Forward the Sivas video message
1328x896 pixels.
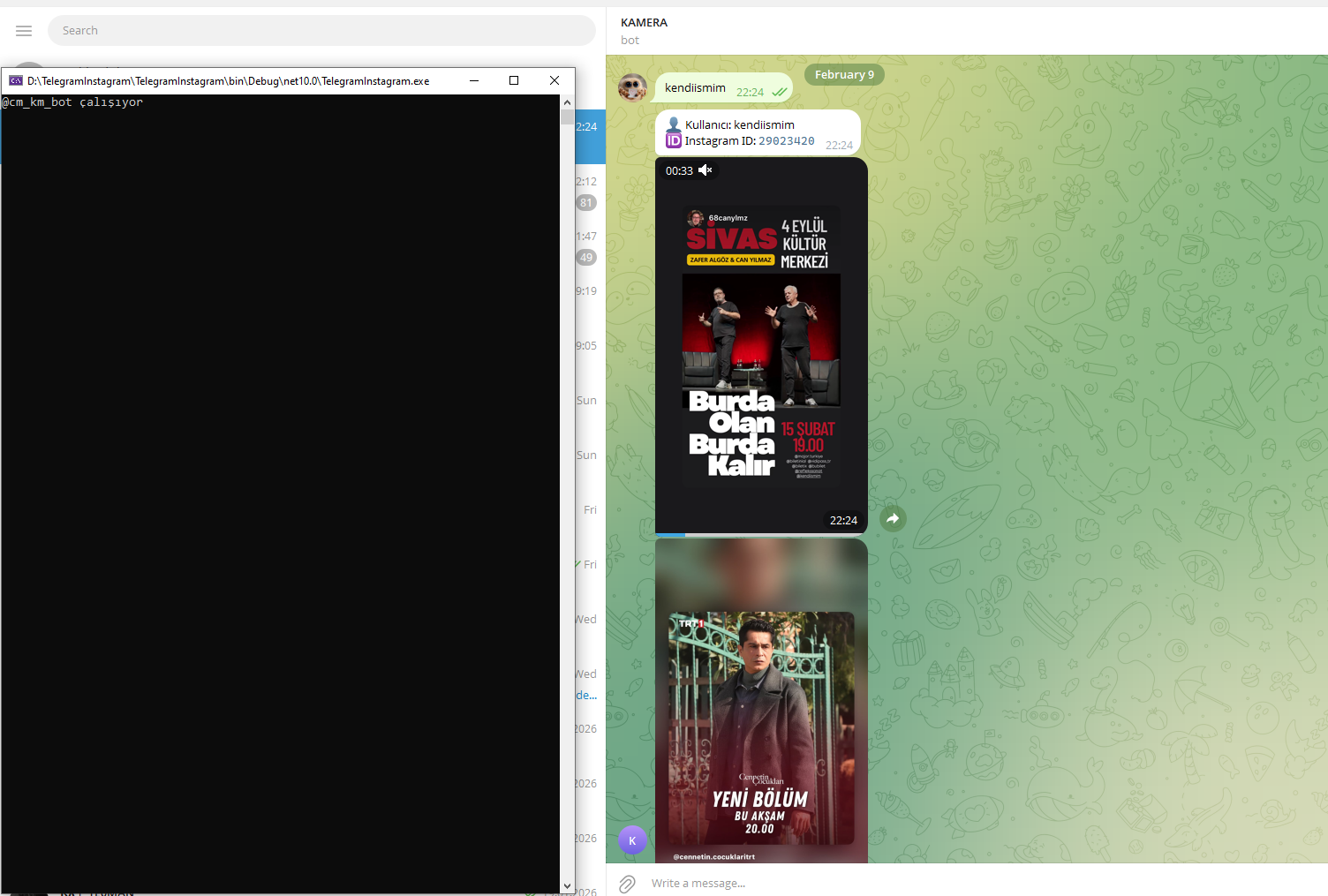coord(893,519)
